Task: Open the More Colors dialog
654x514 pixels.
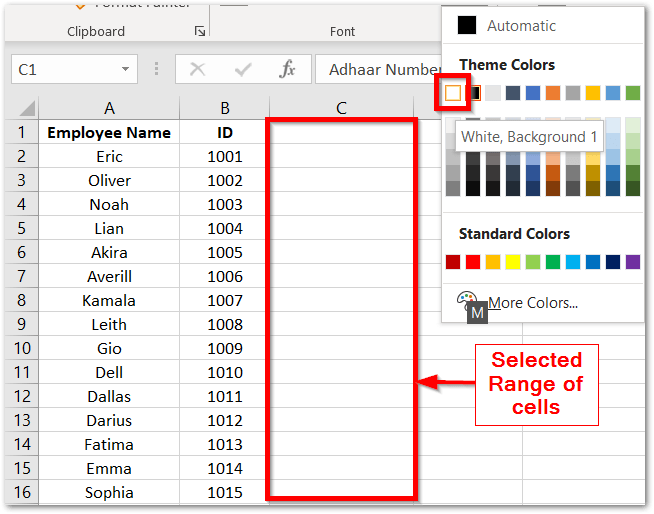Action: (x=543, y=302)
